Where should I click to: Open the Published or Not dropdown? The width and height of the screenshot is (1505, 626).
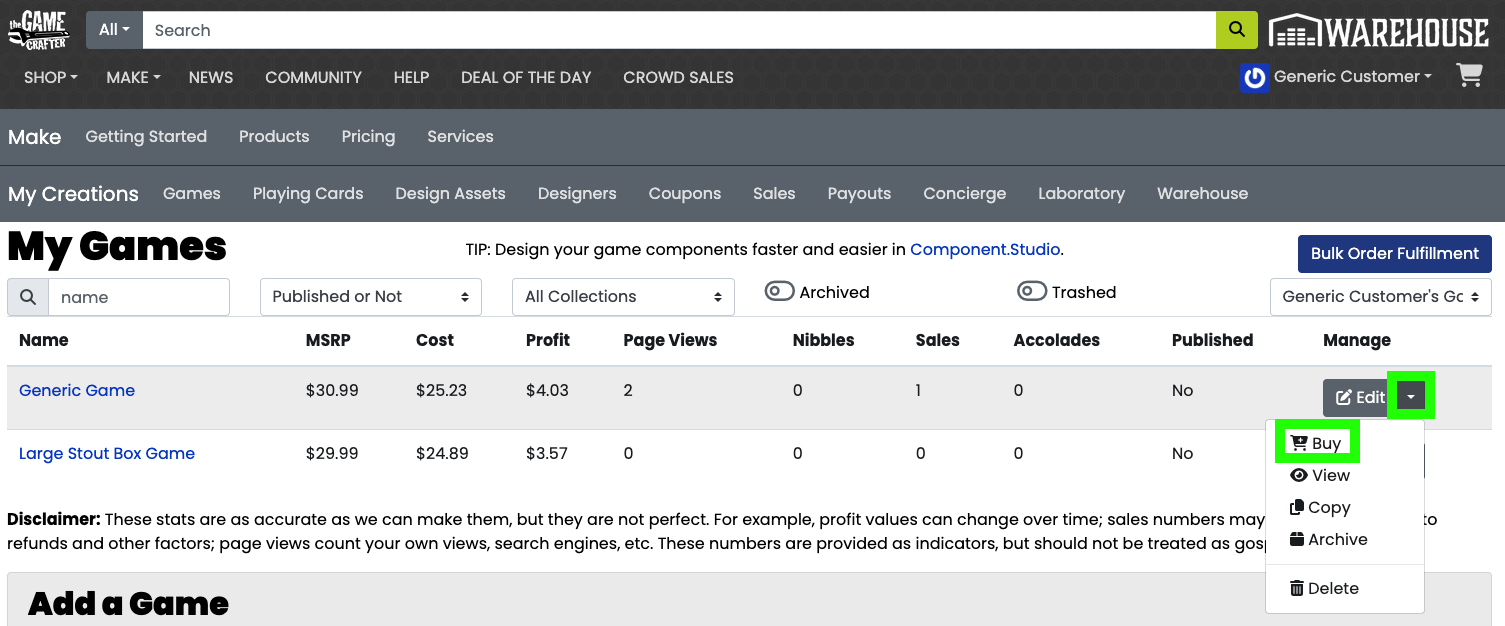pyautogui.click(x=370, y=297)
